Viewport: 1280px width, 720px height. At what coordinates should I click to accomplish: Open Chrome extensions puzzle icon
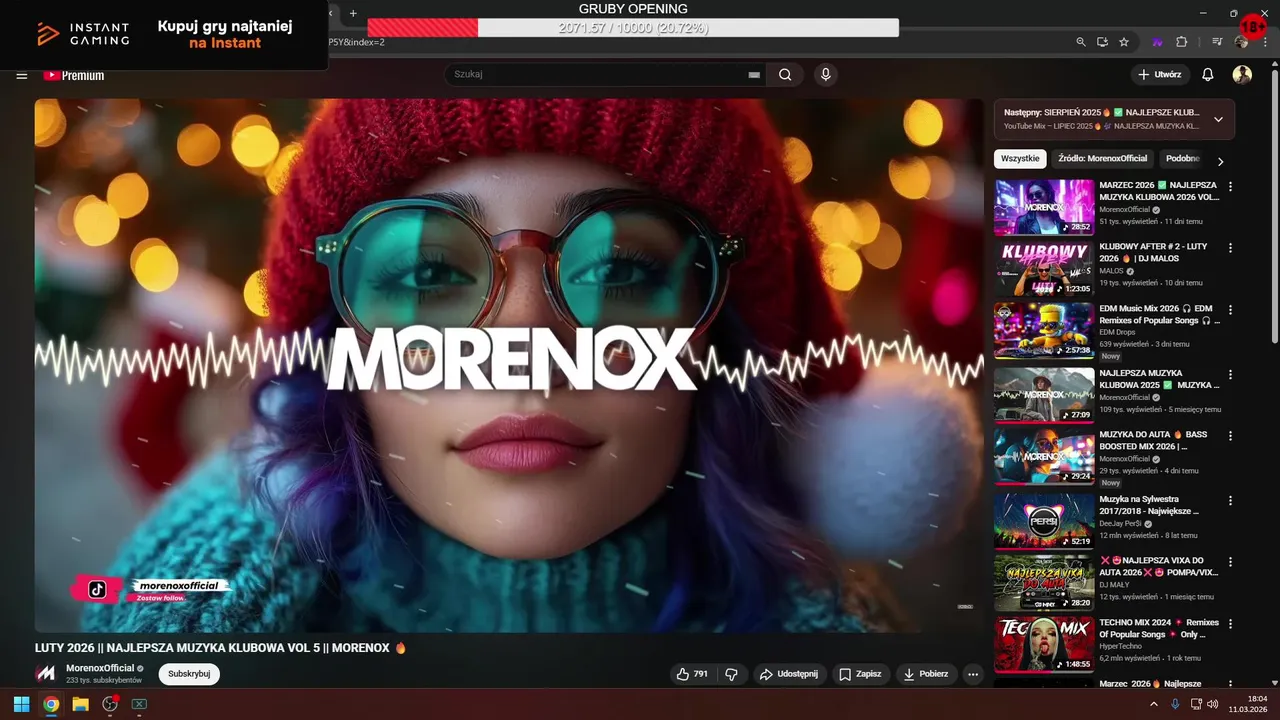1181,42
